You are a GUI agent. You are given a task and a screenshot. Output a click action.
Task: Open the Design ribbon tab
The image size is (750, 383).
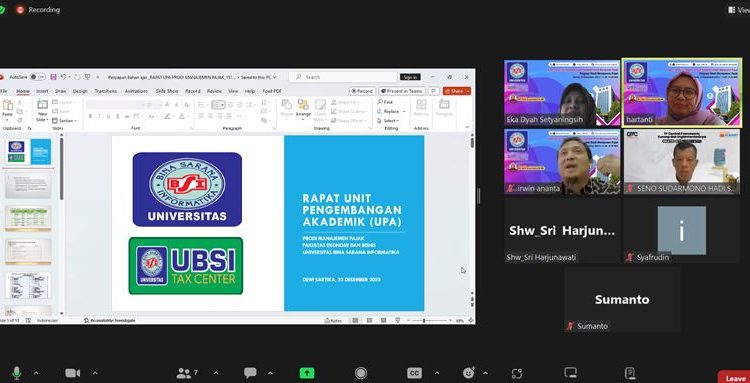pos(80,91)
